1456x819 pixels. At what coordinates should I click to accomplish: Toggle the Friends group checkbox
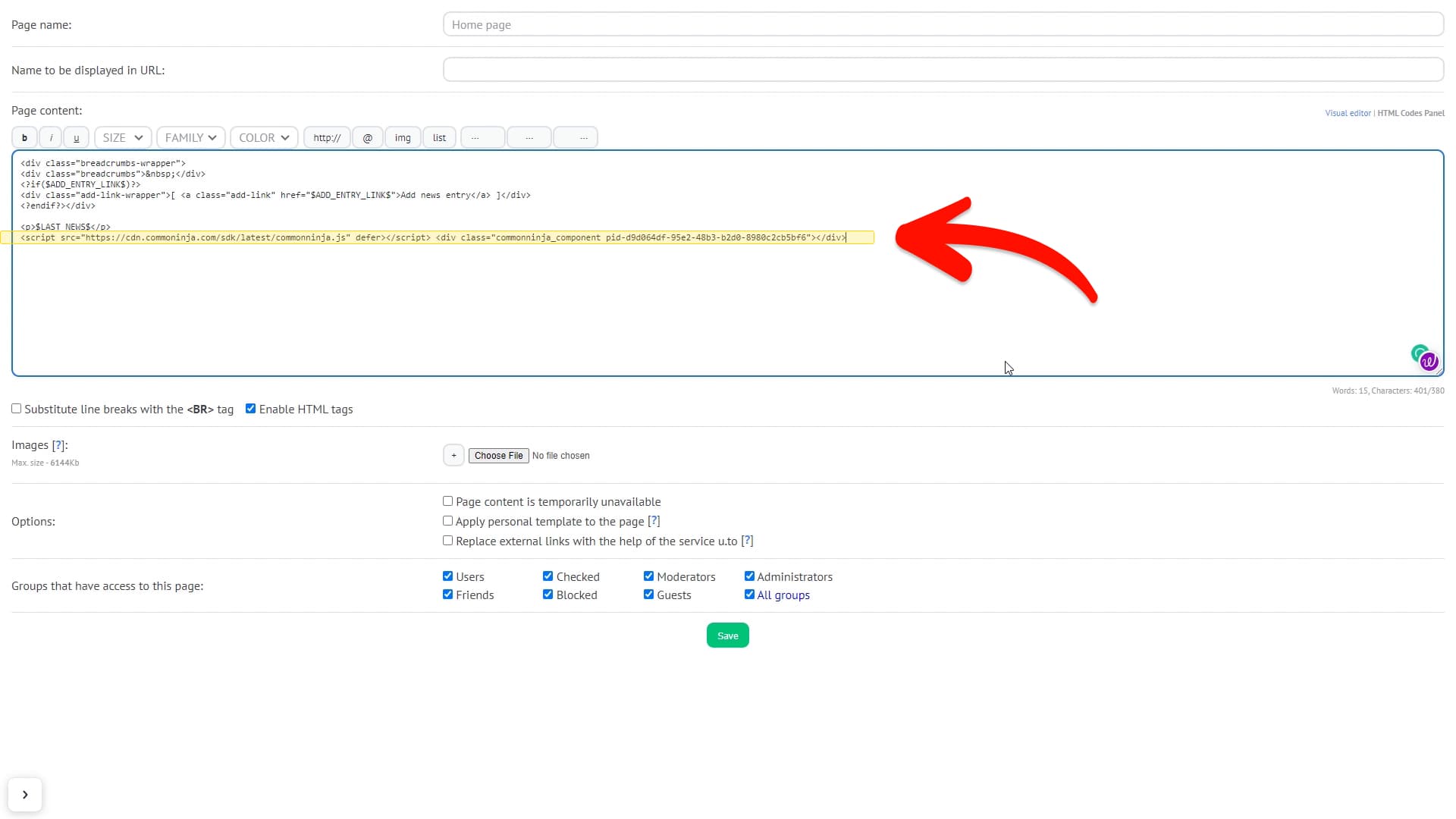447,595
